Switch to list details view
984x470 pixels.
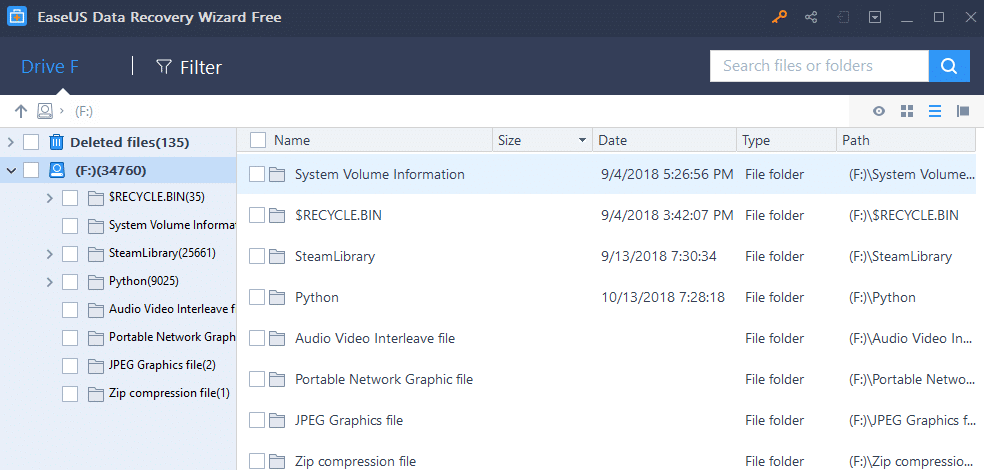click(935, 111)
